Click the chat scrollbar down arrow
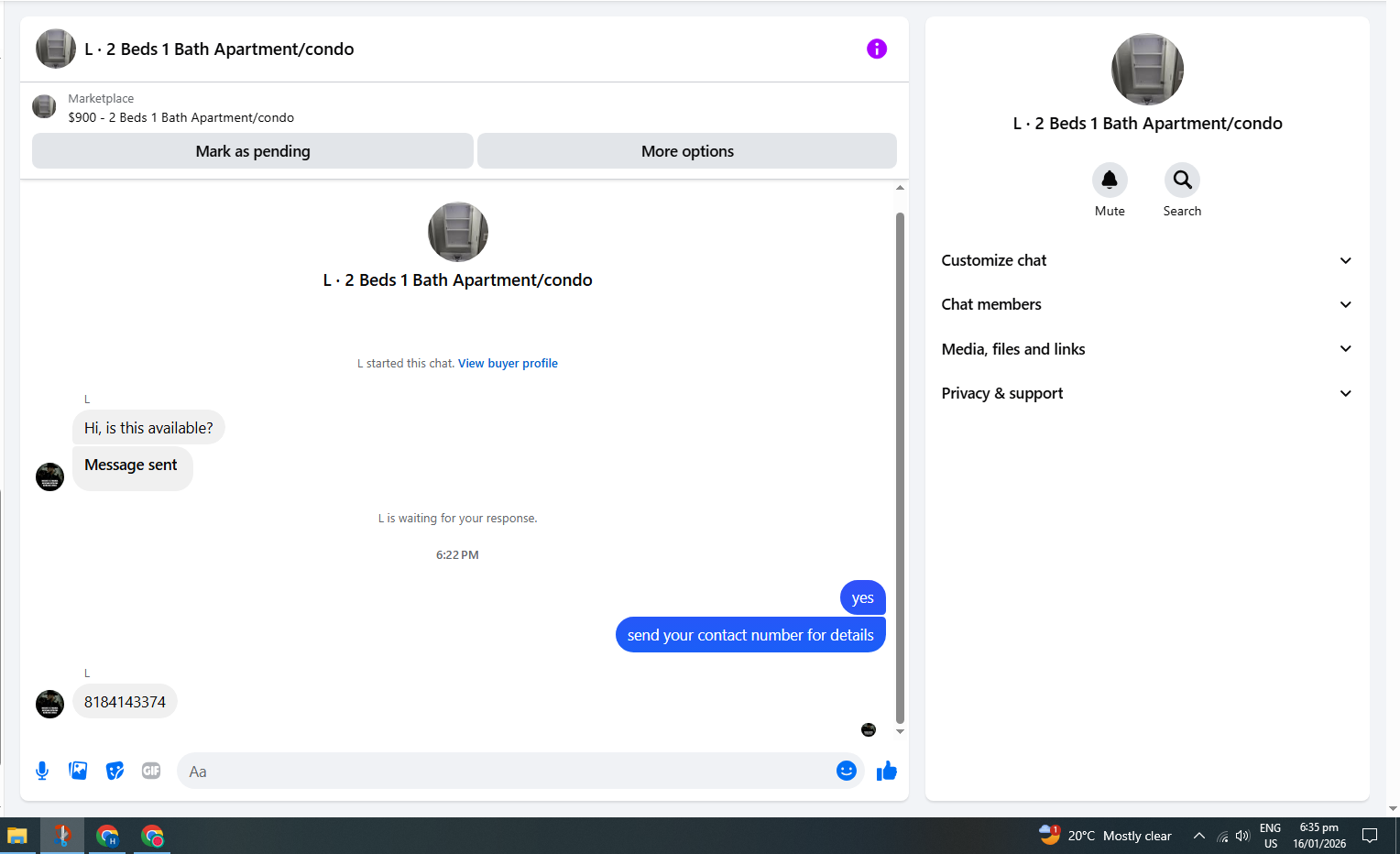1400x854 pixels. [x=900, y=731]
